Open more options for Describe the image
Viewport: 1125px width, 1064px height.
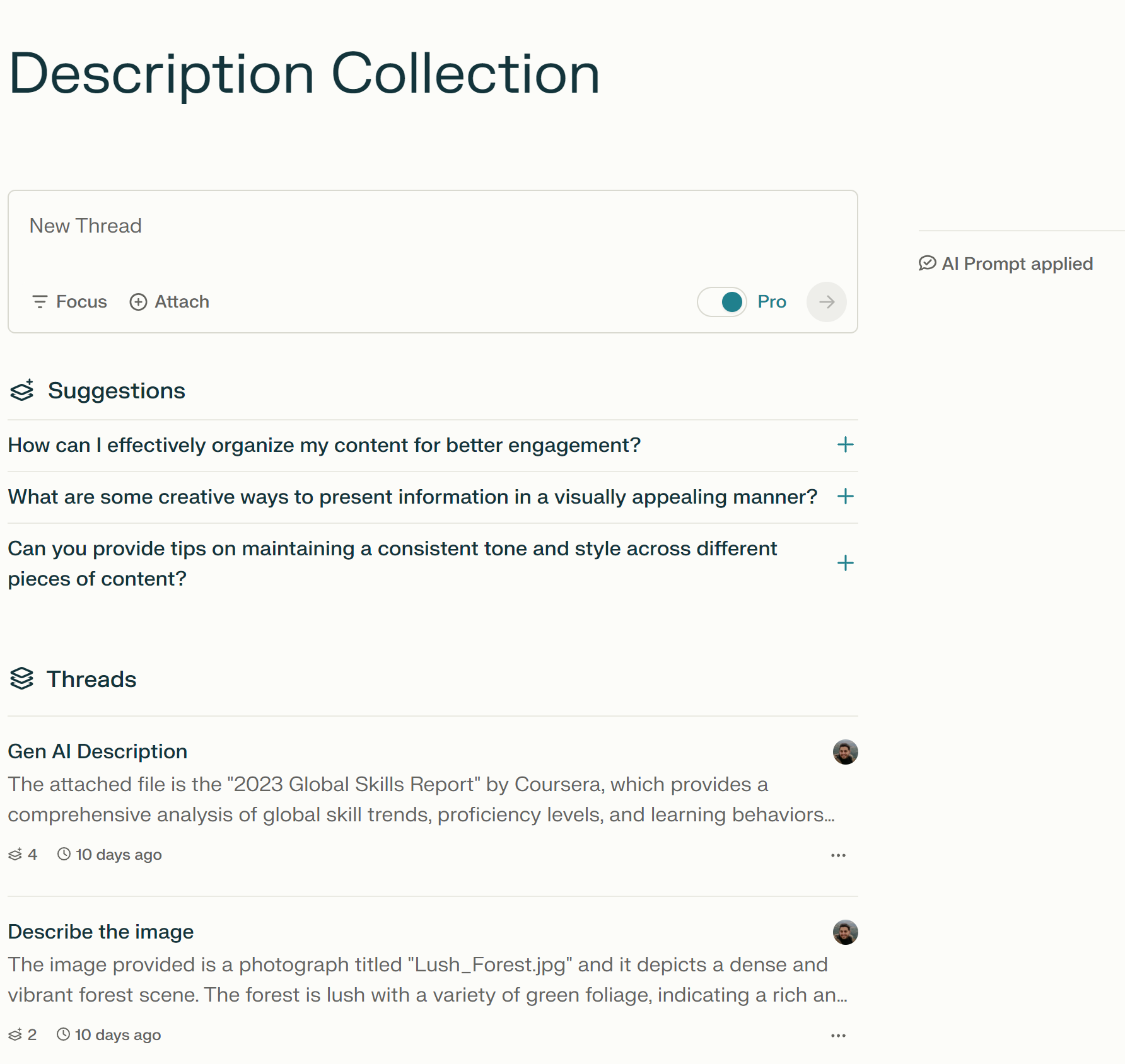838,1036
